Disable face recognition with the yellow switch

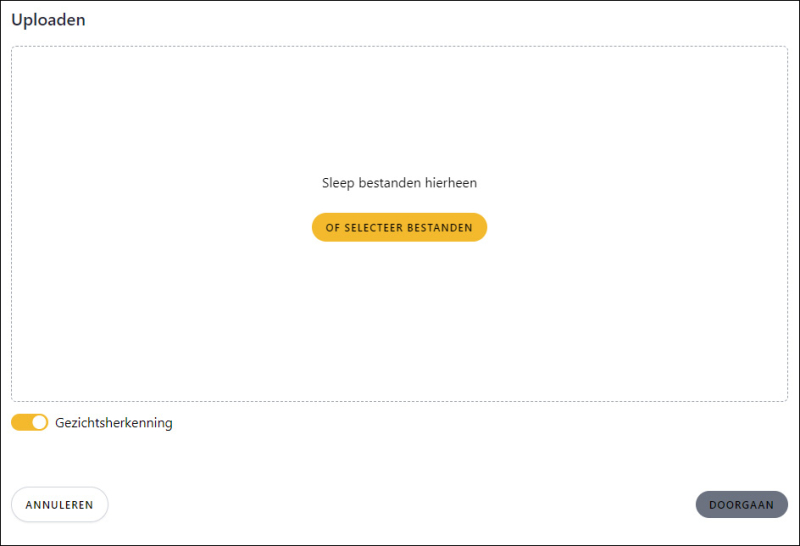click(30, 423)
